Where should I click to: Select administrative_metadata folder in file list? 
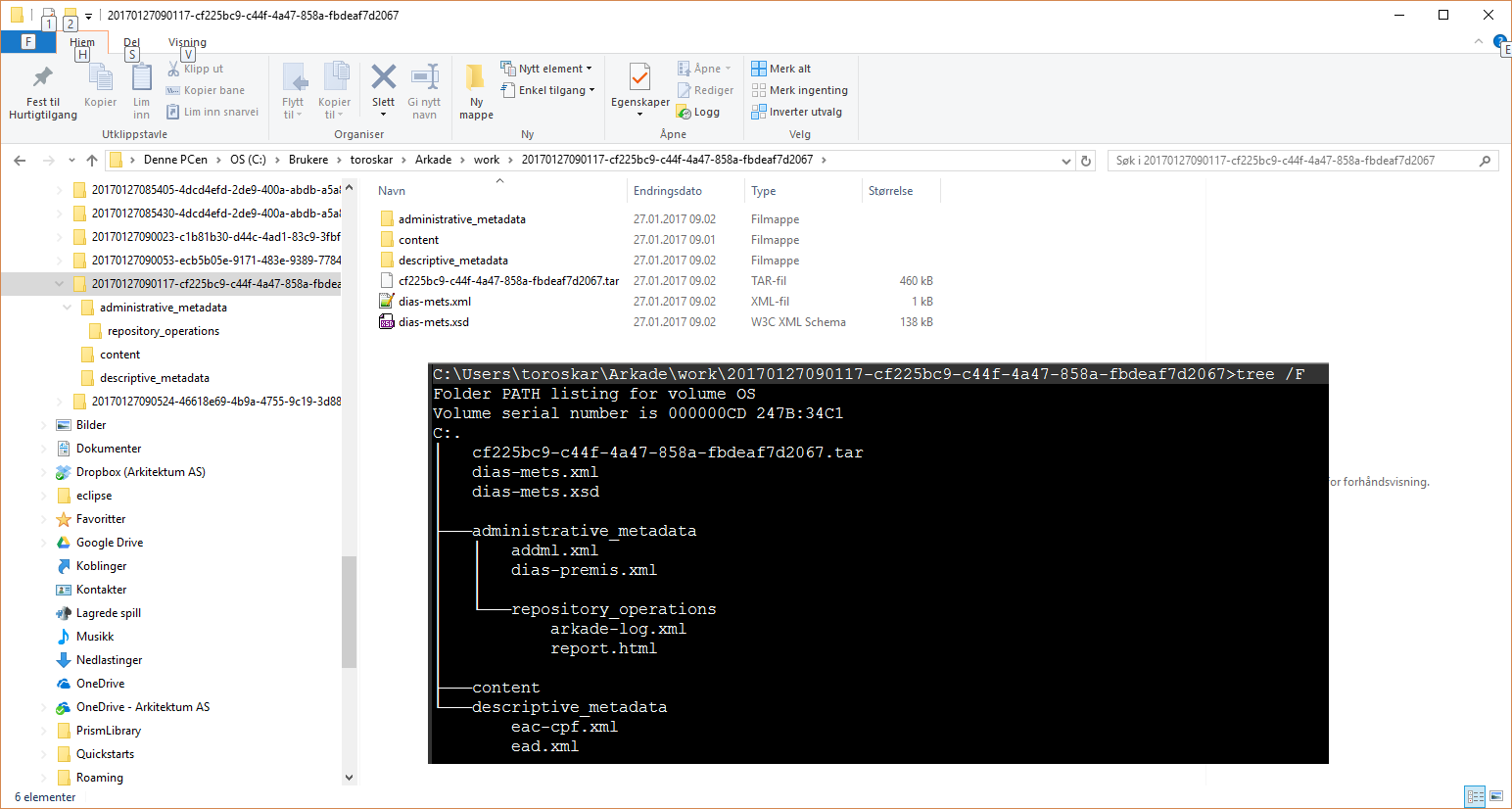[462, 219]
